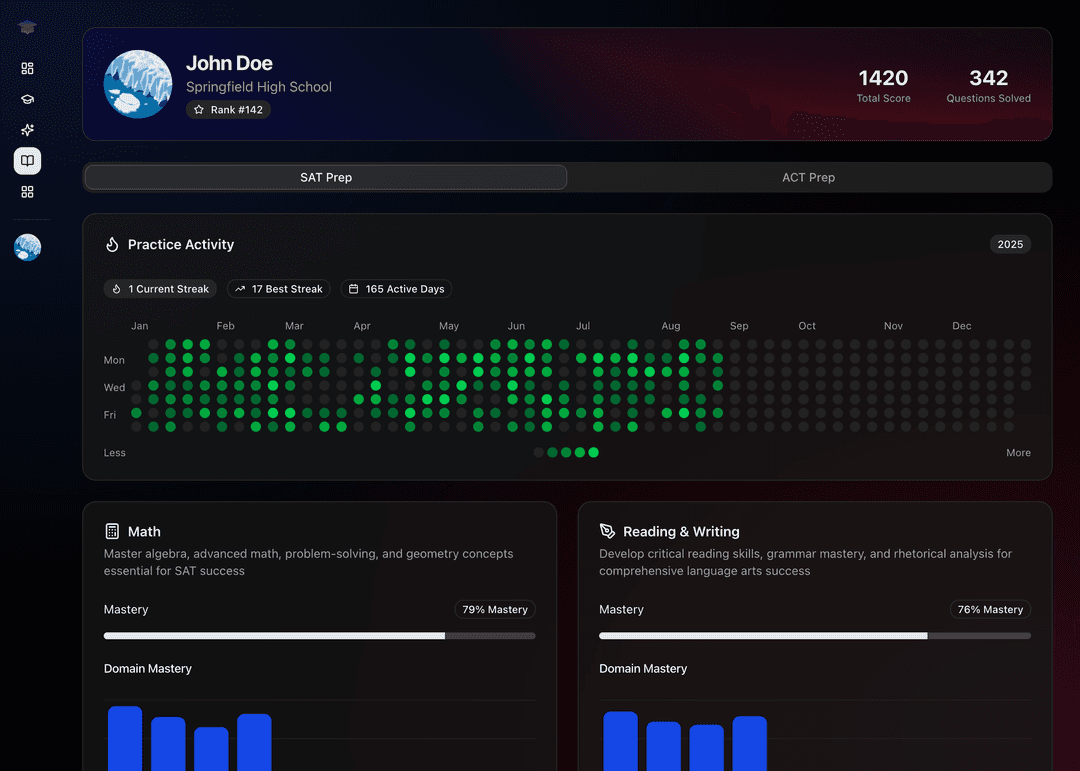Click the flame icon beside Practice Activity
Viewport: 1080px width, 771px height.
pos(113,245)
